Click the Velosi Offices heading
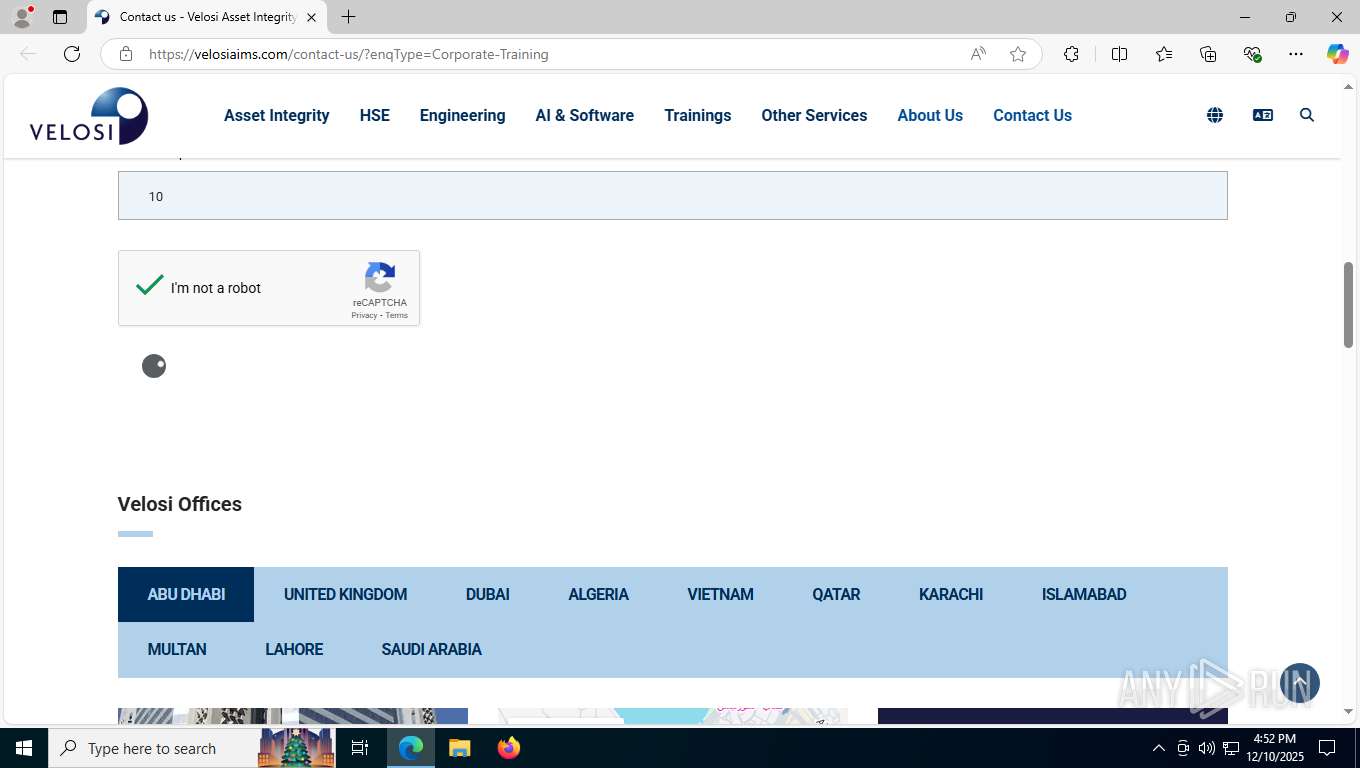Viewport: 1360px width, 768px height. pos(180,504)
